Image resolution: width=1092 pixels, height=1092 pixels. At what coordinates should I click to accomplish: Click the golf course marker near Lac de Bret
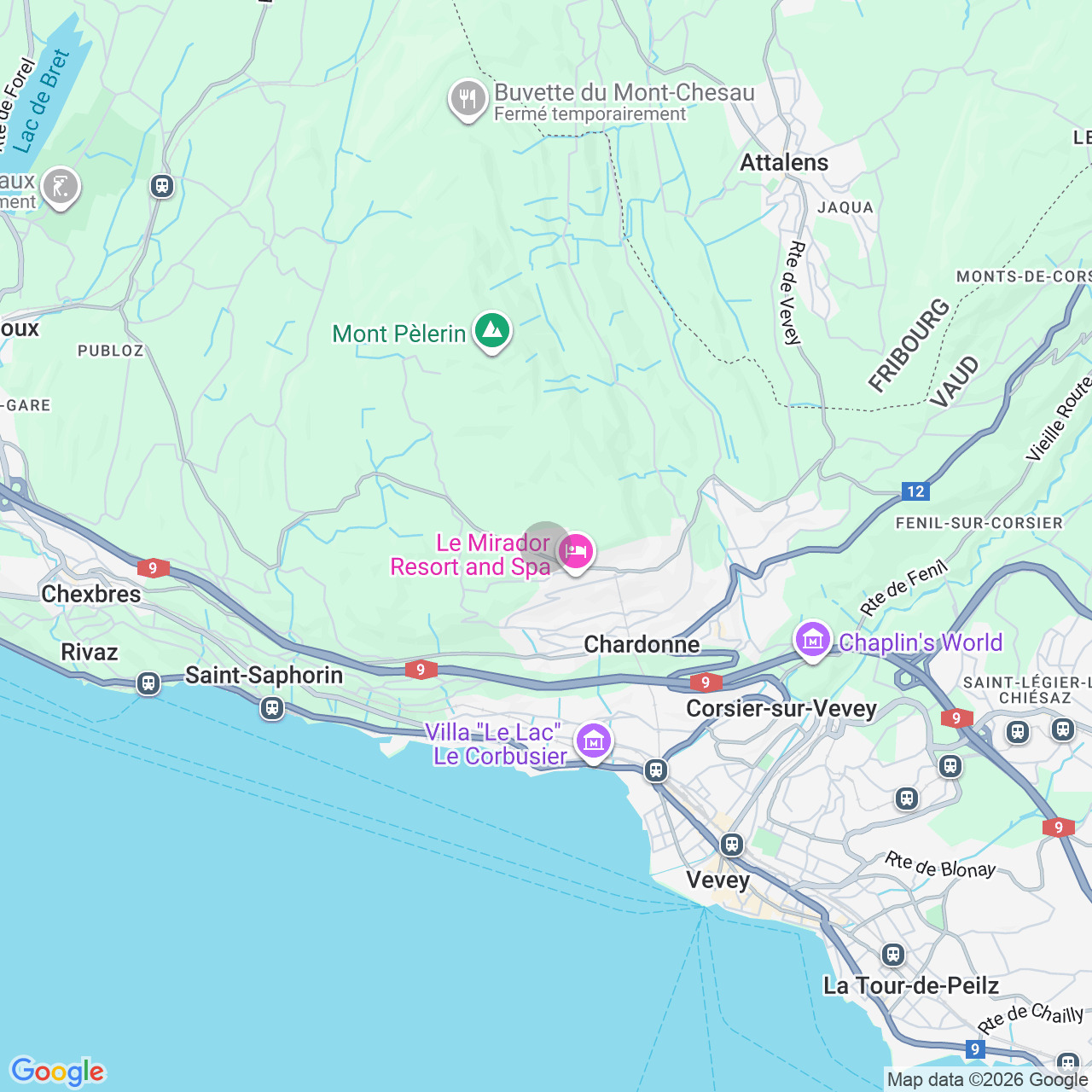point(60,188)
